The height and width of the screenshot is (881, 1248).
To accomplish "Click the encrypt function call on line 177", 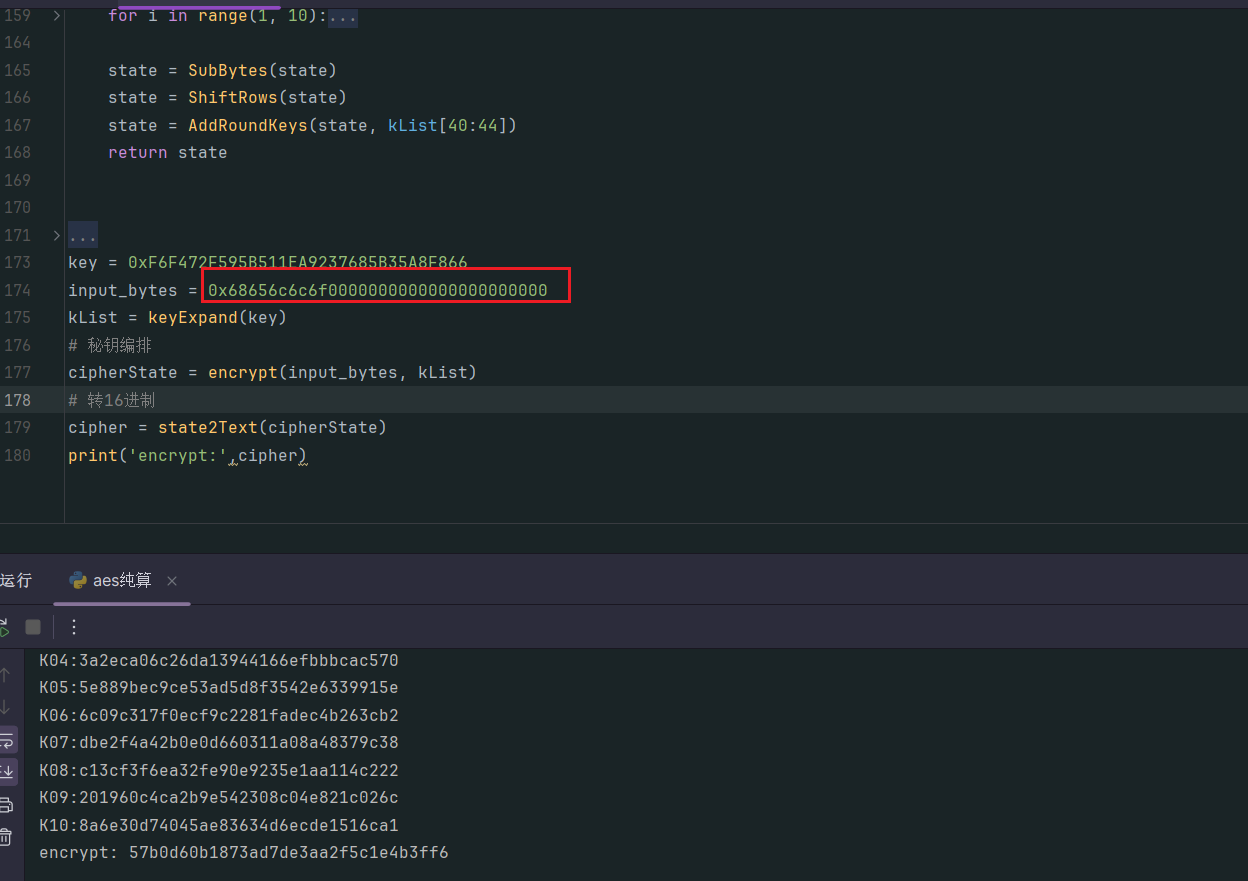I will tap(242, 373).
